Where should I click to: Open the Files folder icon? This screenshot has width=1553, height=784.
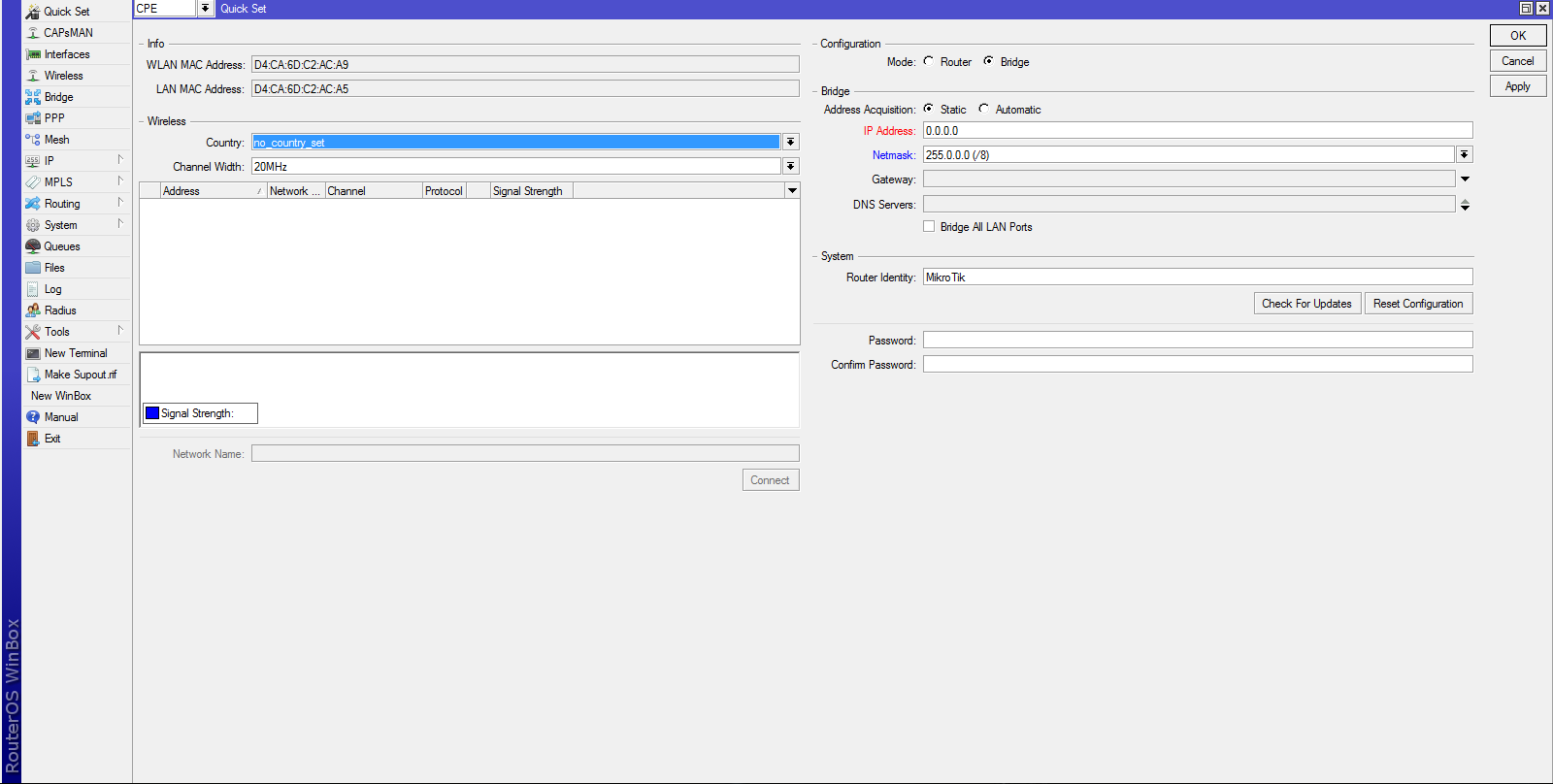tap(33, 268)
